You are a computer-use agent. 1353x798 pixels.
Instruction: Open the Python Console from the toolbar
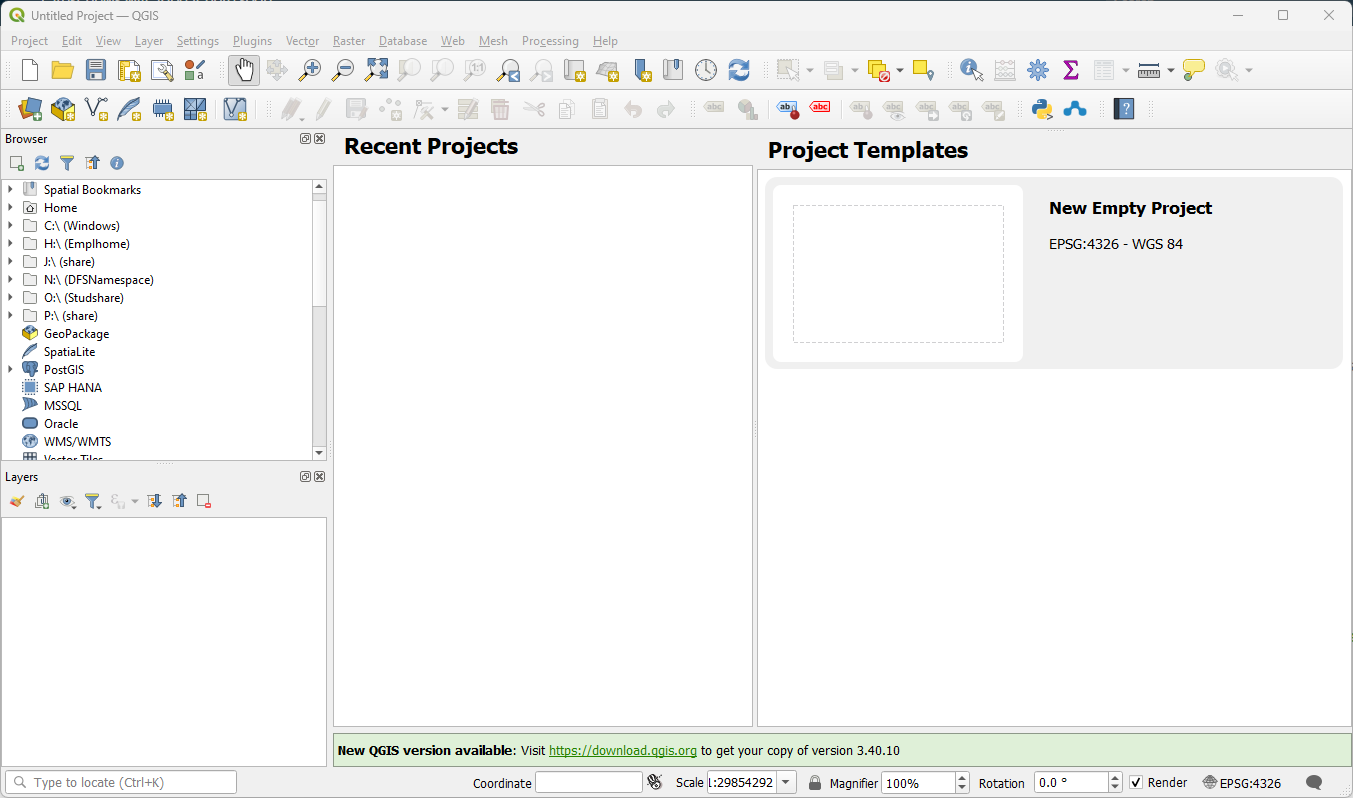coord(1042,109)
